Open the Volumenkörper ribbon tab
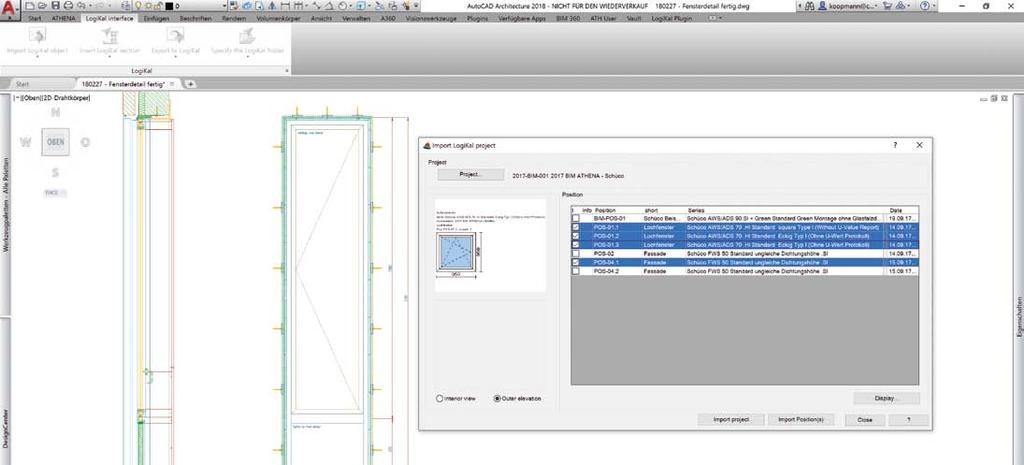 [x=279, y=18]
